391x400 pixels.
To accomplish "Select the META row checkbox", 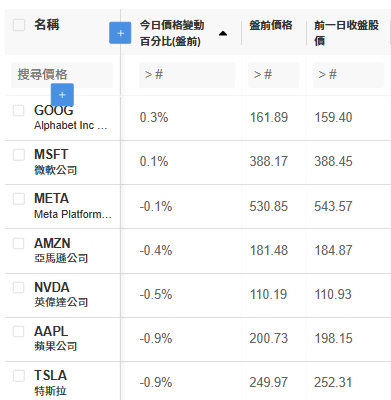I will pos(19,199).
